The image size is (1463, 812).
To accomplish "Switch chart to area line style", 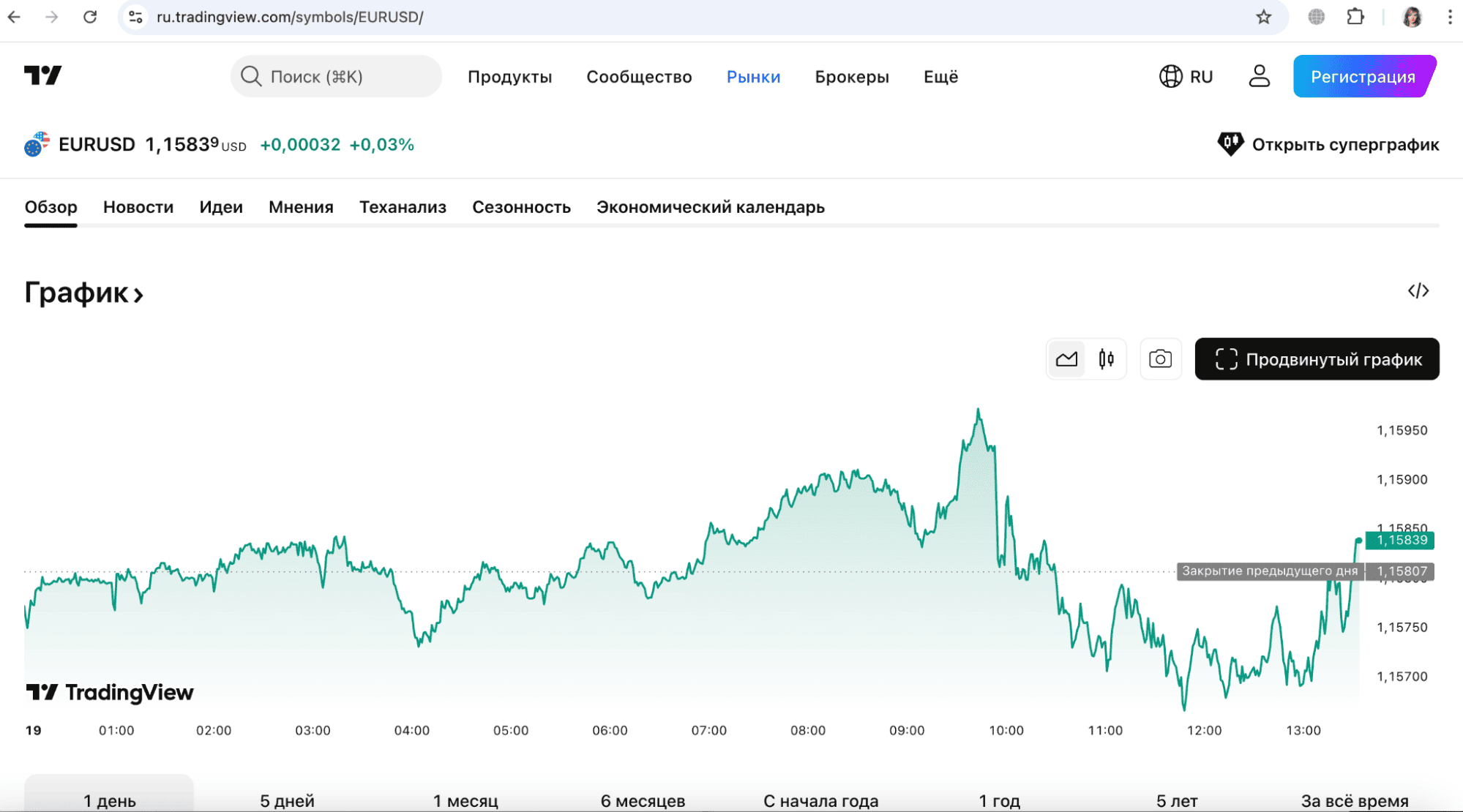I will (x=1066, y=359).
